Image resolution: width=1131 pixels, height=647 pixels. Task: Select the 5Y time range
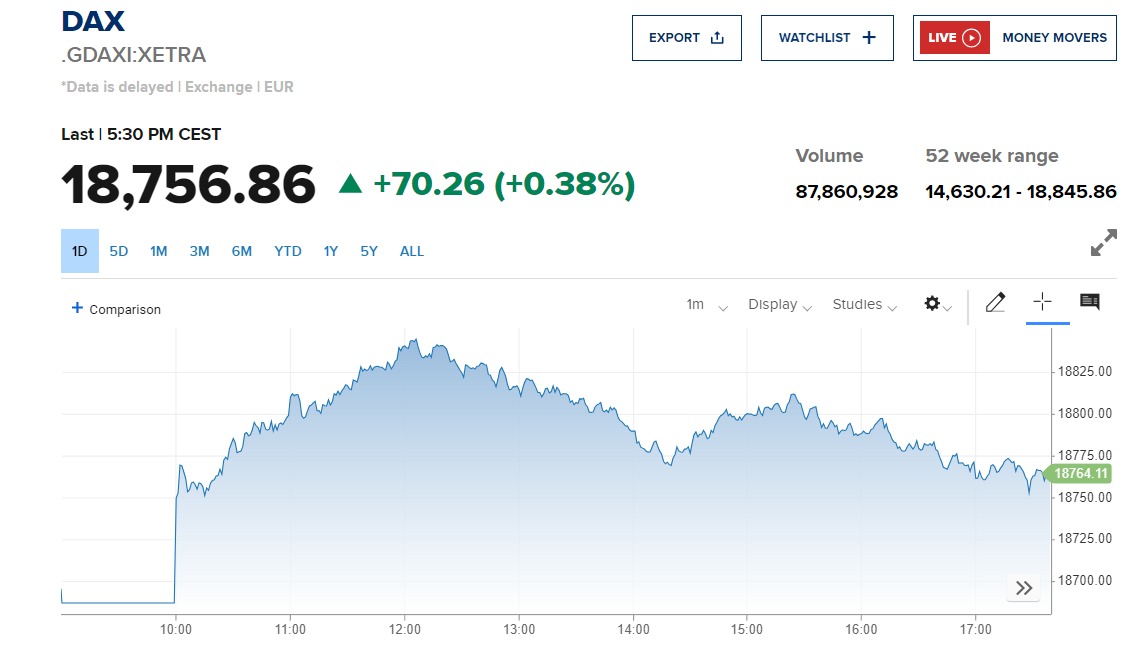click(369, 251)
